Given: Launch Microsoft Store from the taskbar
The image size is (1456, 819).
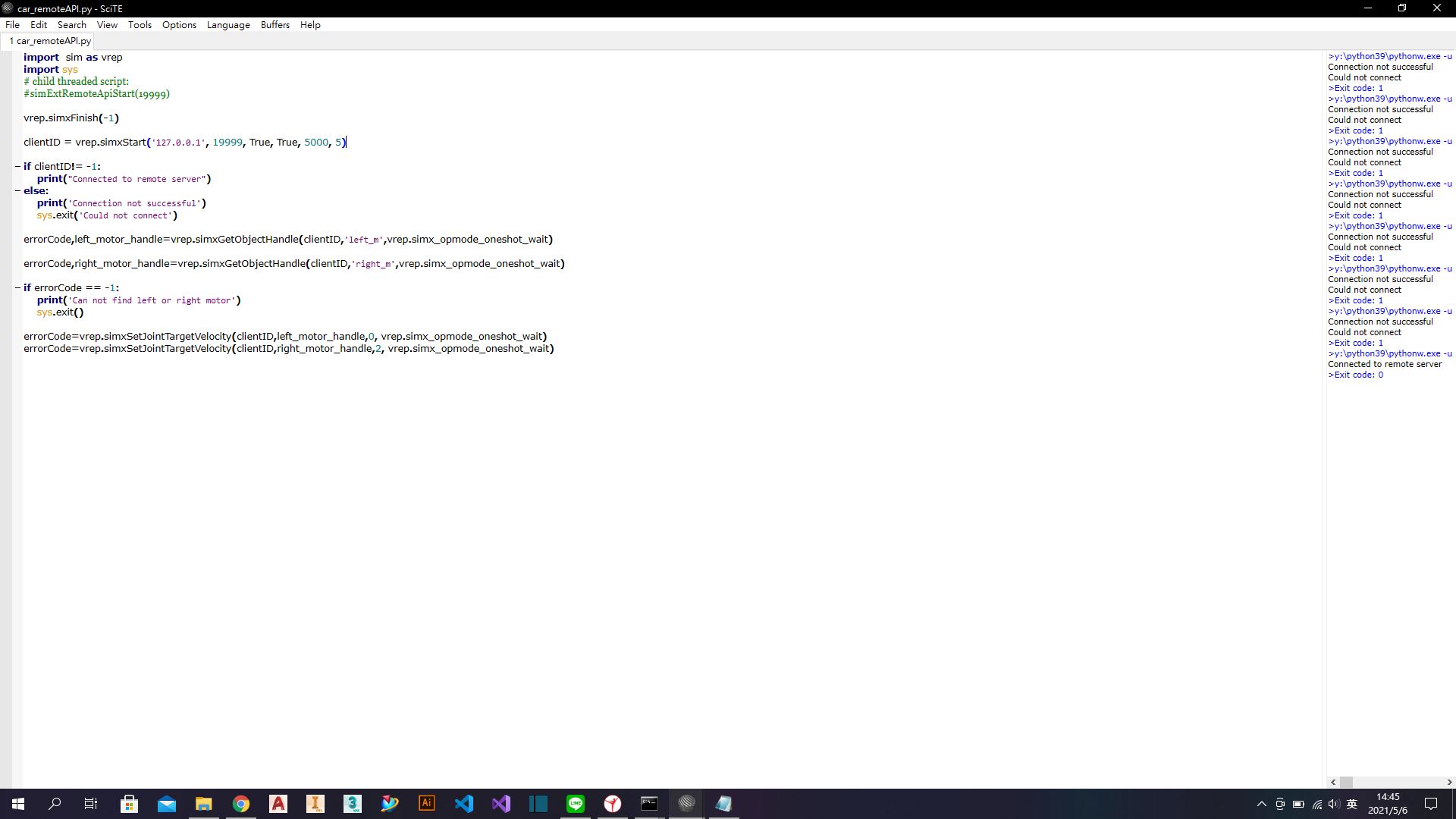Looking at the screenshot, I should (x=129, y=804).
